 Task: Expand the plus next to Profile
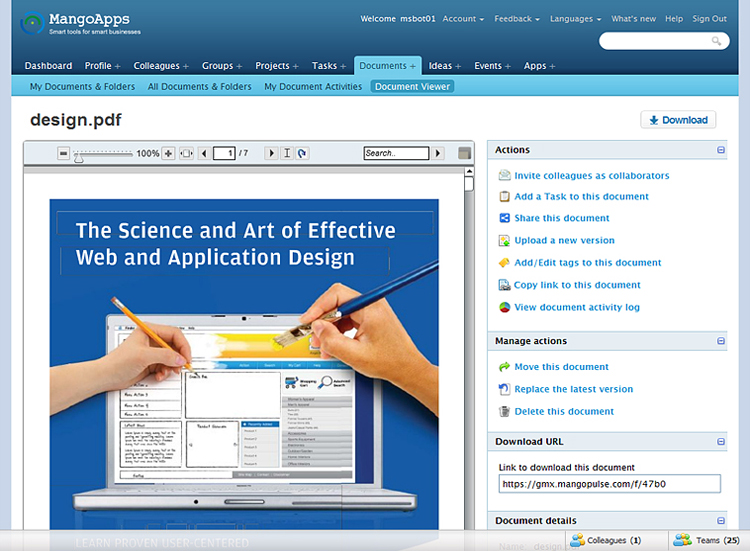click(x=118, y=66)
